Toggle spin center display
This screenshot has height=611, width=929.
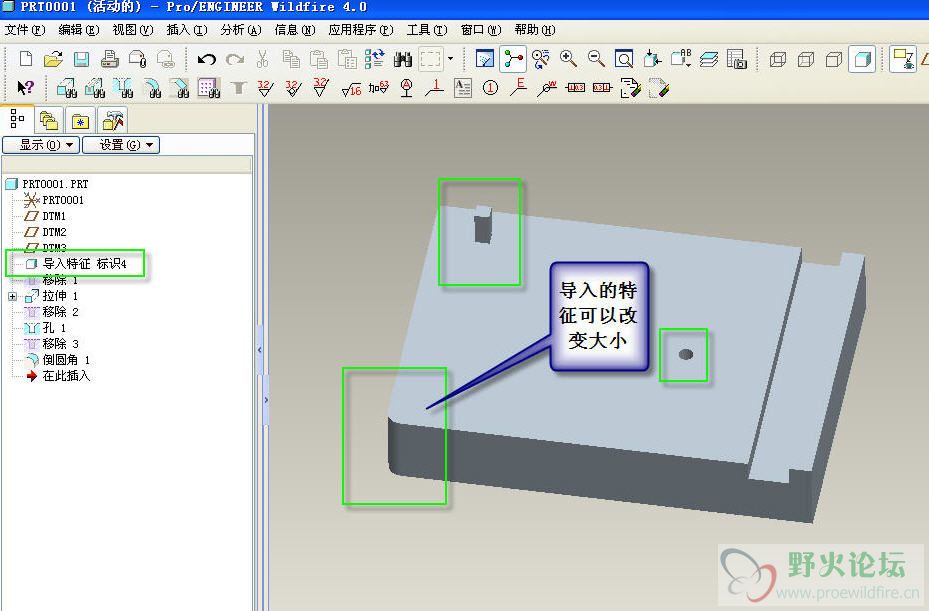[x=514, y=59]
